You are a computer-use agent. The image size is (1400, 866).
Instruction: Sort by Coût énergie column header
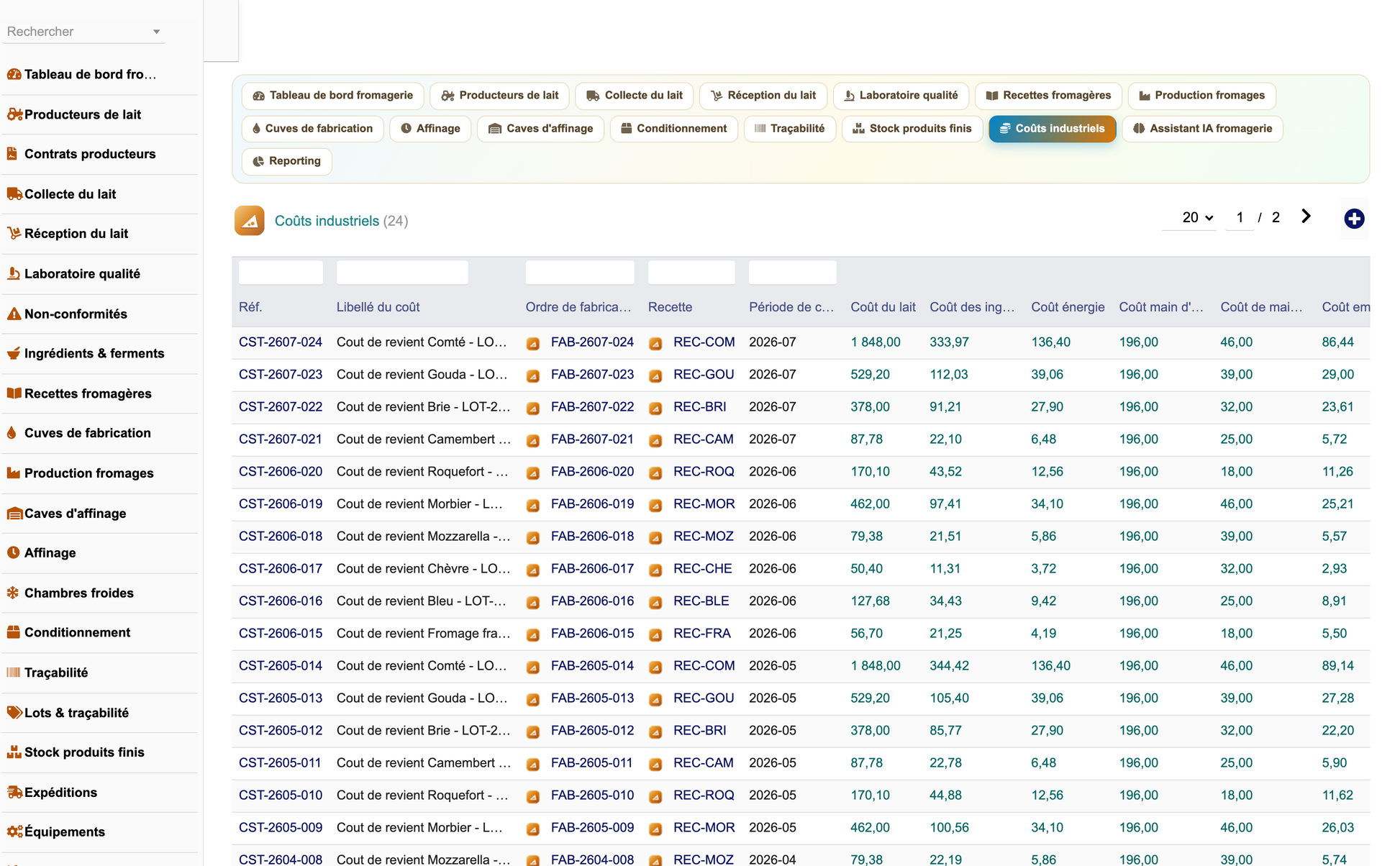1068,307
